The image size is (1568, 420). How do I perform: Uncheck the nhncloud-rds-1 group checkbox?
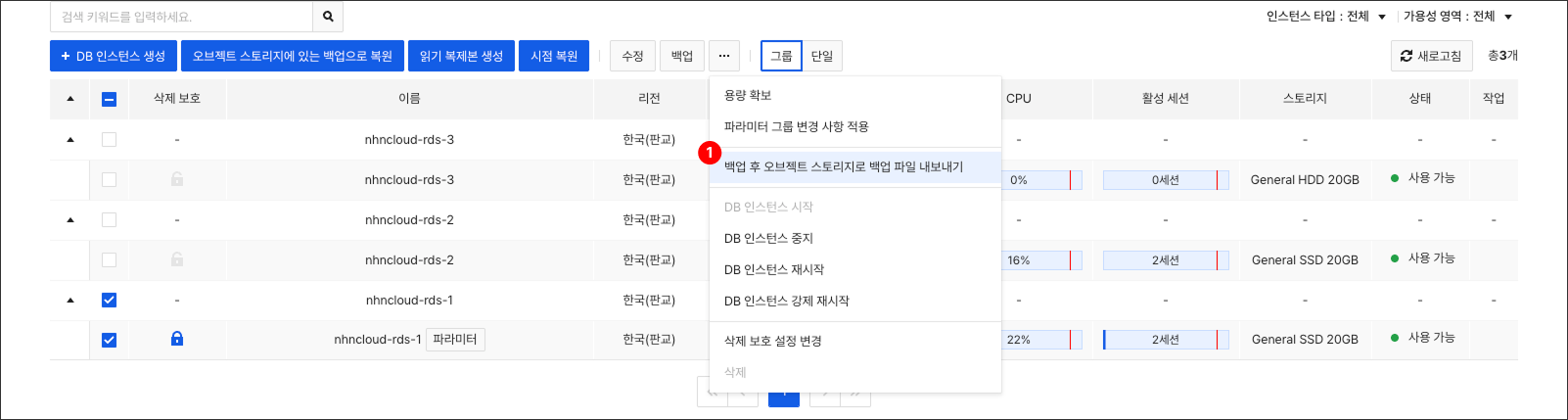coord(109,301)
